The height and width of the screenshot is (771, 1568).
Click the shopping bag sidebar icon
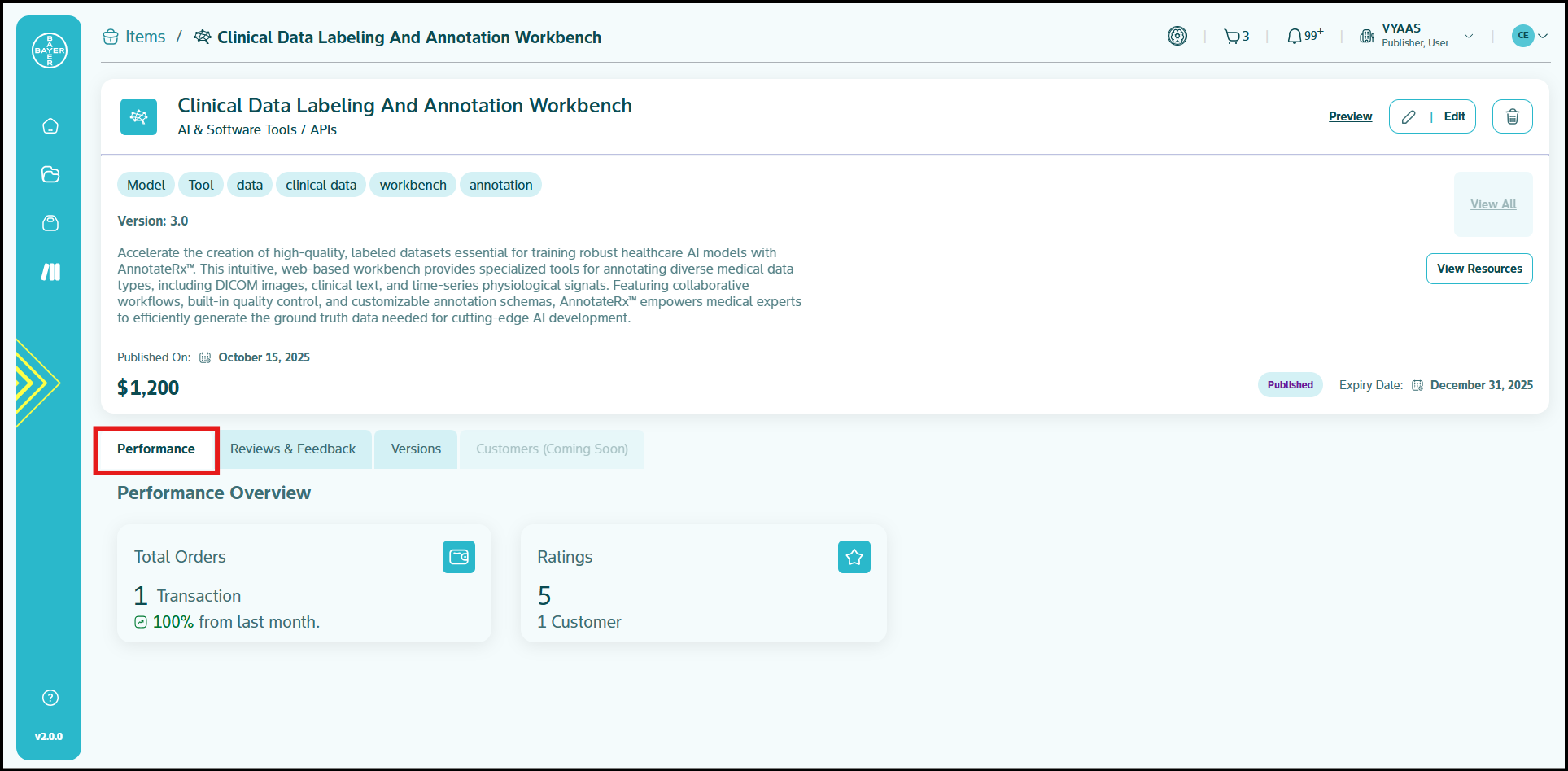point(50,223)
